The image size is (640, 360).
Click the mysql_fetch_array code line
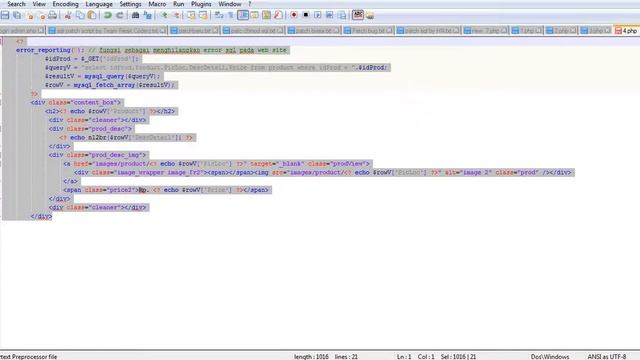(111, 85)
